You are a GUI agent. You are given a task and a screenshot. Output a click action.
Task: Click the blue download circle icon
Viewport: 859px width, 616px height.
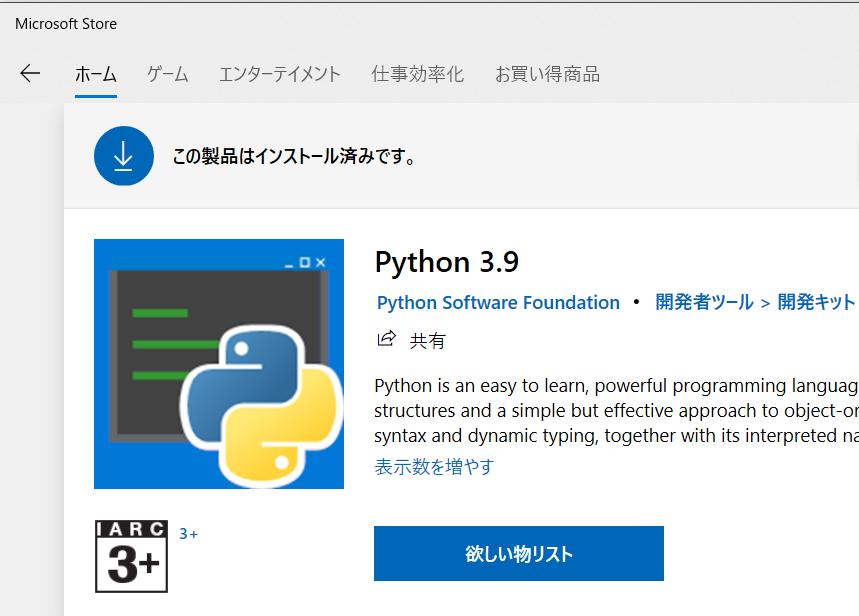124,156
